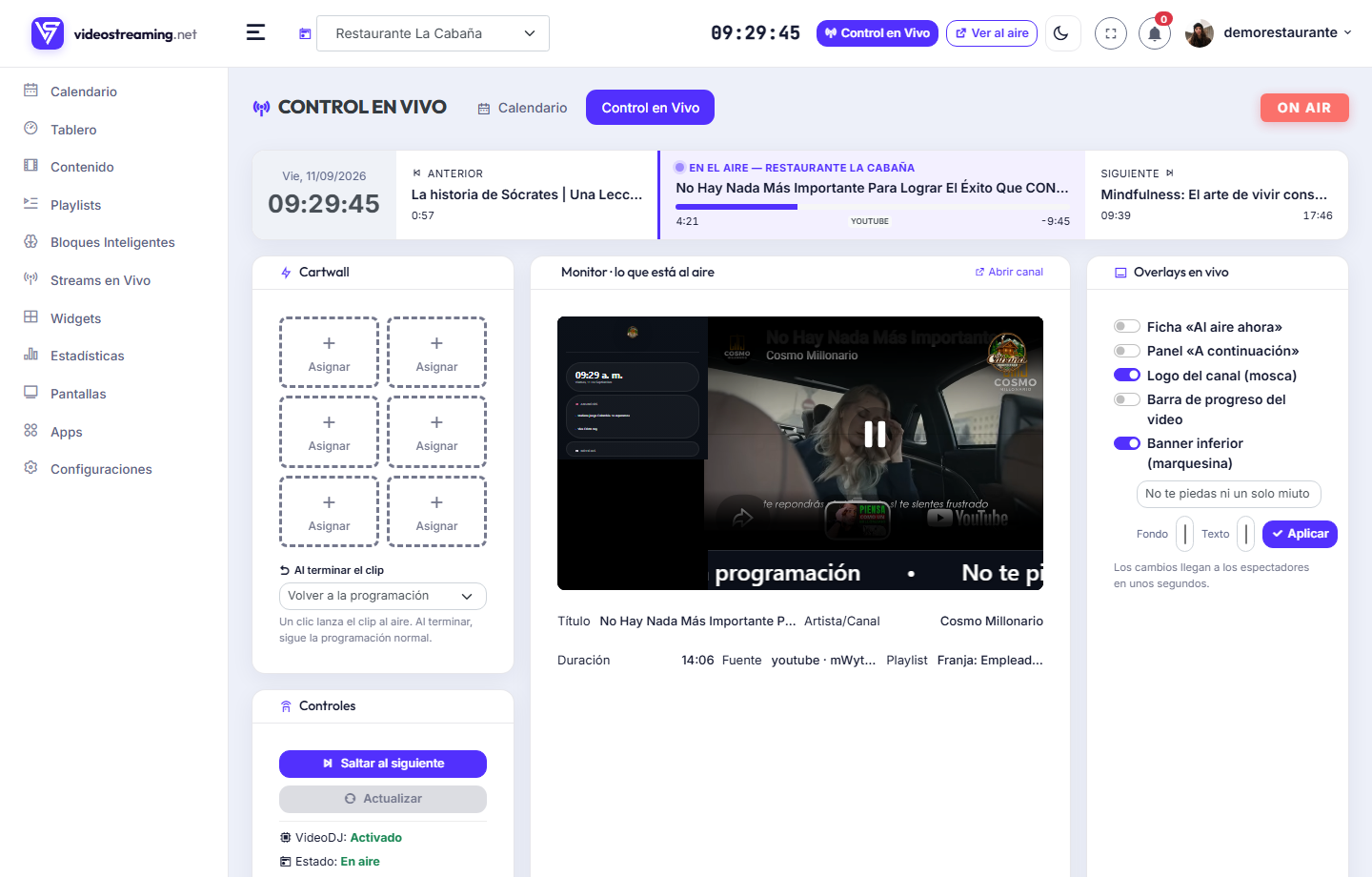Click the Control en Vivo header button
Viewport: 1372px width, 877px height.
[x=878, y=33]
